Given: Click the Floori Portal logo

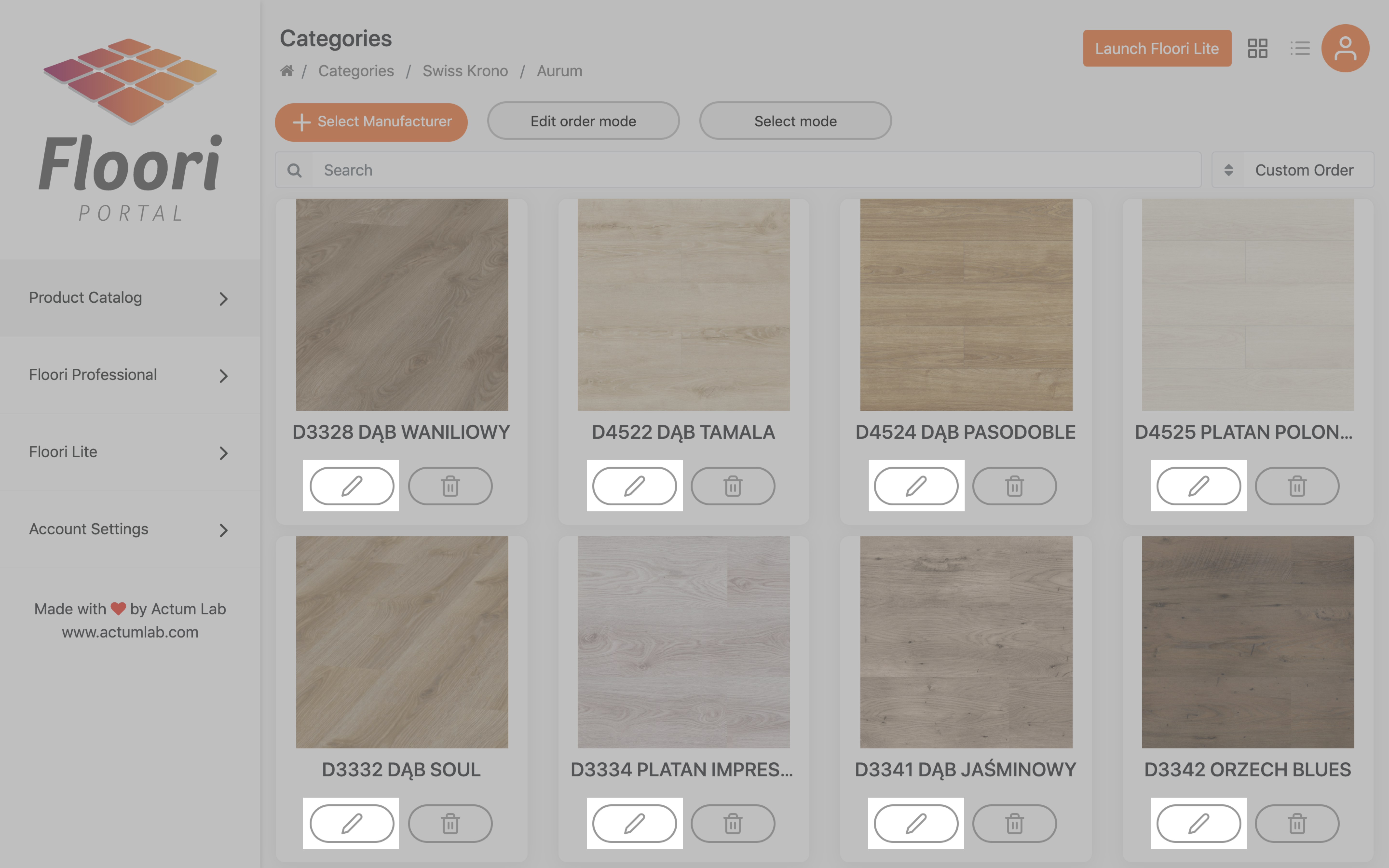Looking at the screenshot, I should point(130,130).
